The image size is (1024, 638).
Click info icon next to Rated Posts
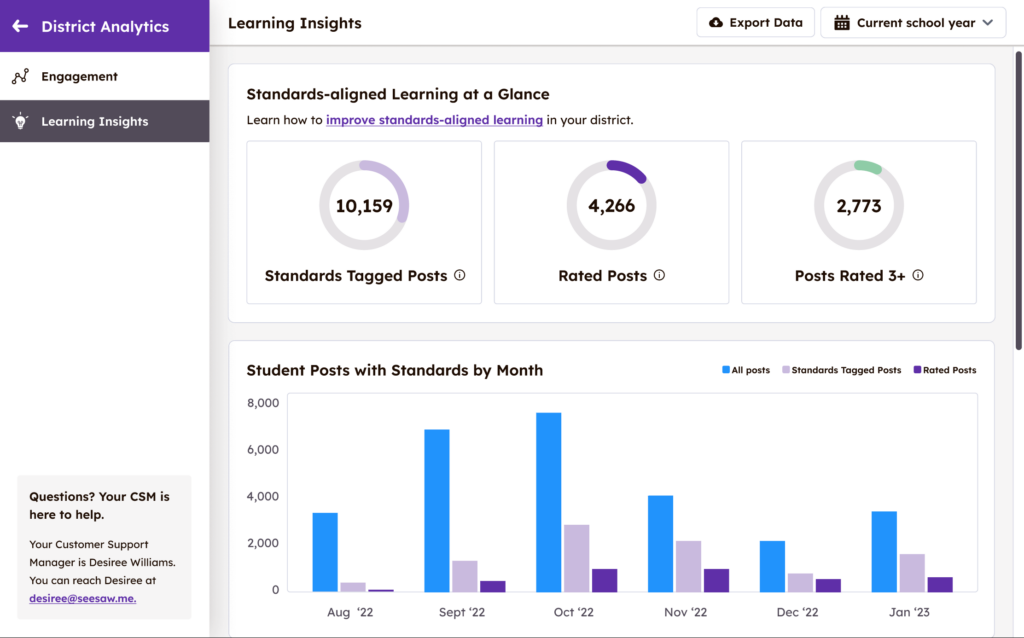(x=660, y=275)
